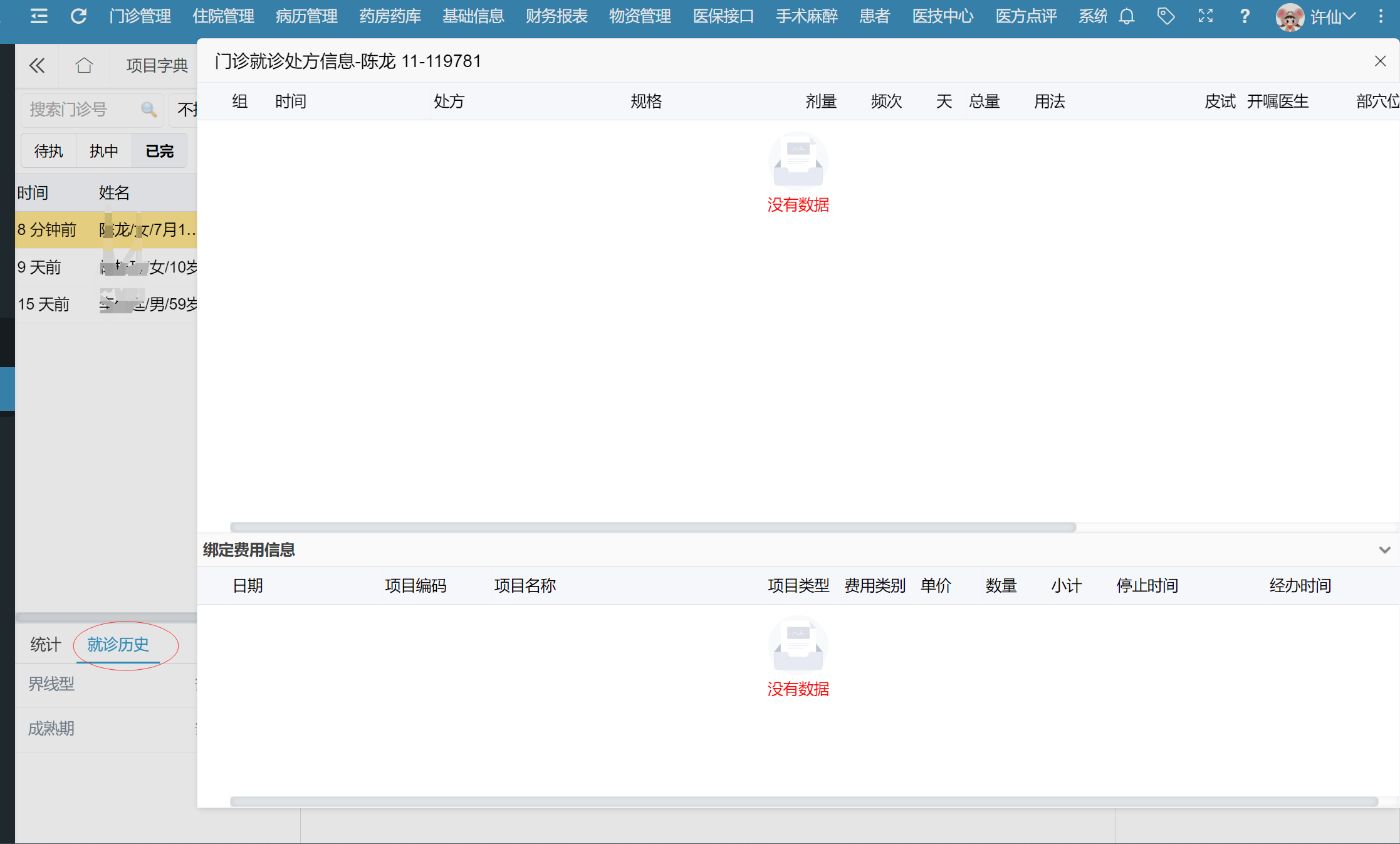
Task: Click the 剂量 column header
Action: click(821, 101)
